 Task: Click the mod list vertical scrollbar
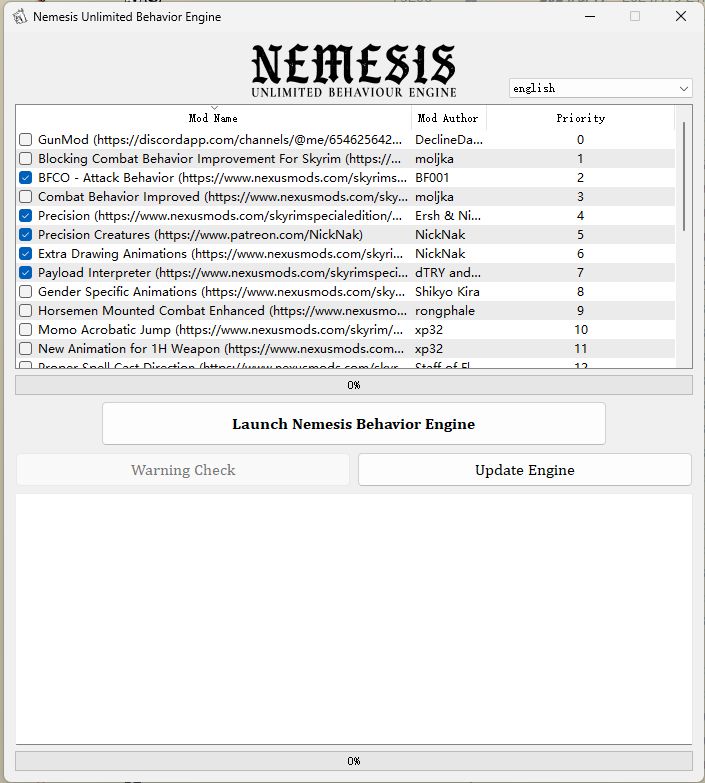click(684, 176)
